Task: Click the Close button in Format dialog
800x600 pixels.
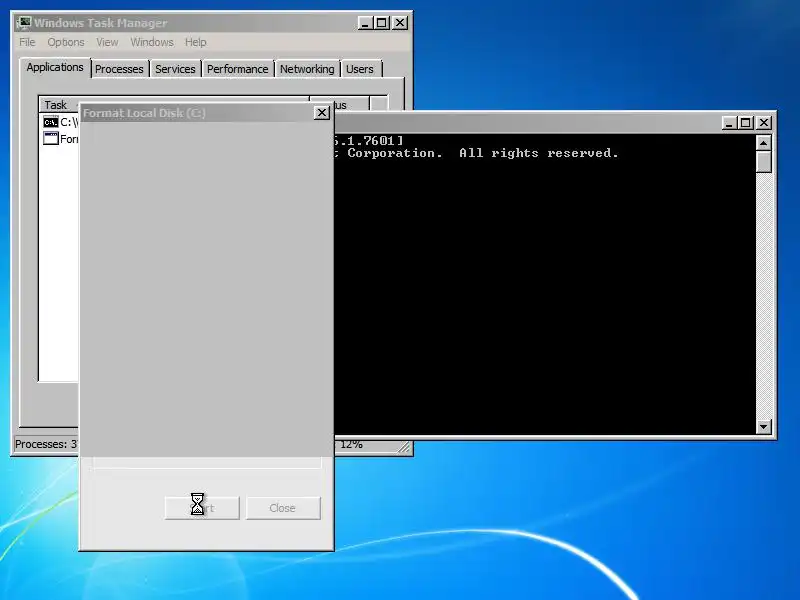Action: (x=283, y=508)
